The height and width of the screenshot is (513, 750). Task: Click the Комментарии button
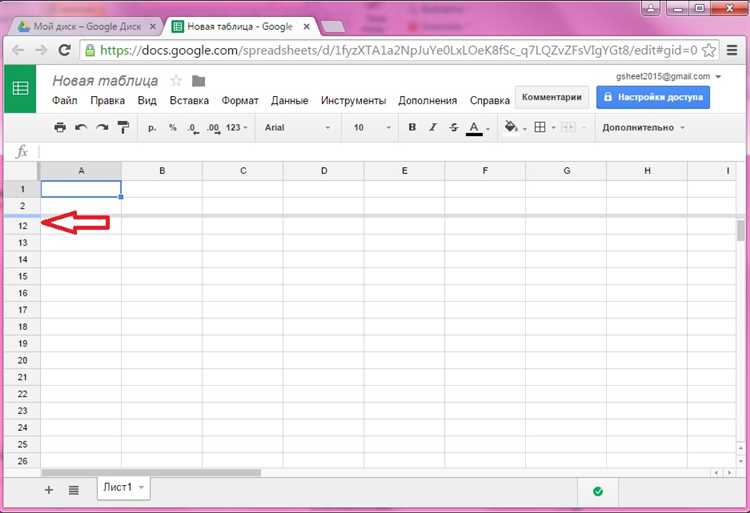pyautogui.click(x=551, y=97)
